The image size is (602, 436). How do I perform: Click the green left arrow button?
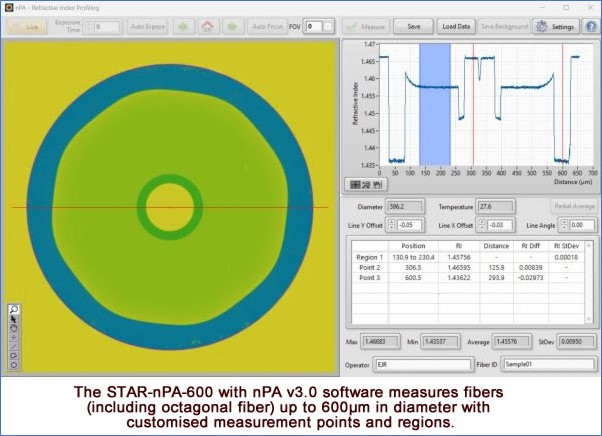click(x=183, y=26)
